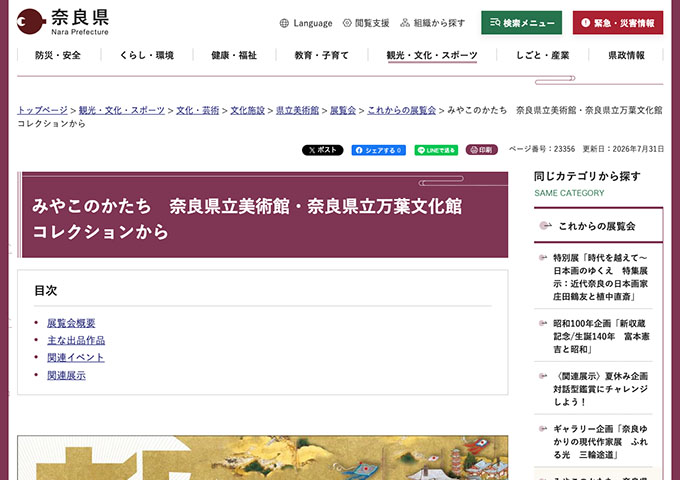Click the 更新日：2026年7月31日 text
Viewport: 680px width, 480px height.
(x=623, y=149)
